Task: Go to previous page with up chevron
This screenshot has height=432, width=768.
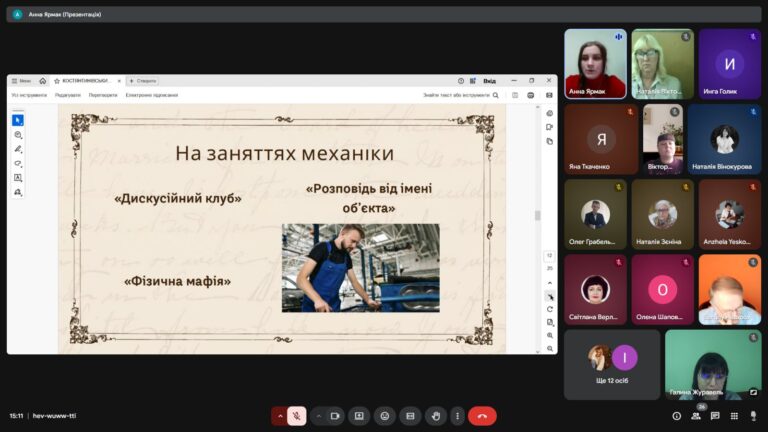Action: coord(550,283)
